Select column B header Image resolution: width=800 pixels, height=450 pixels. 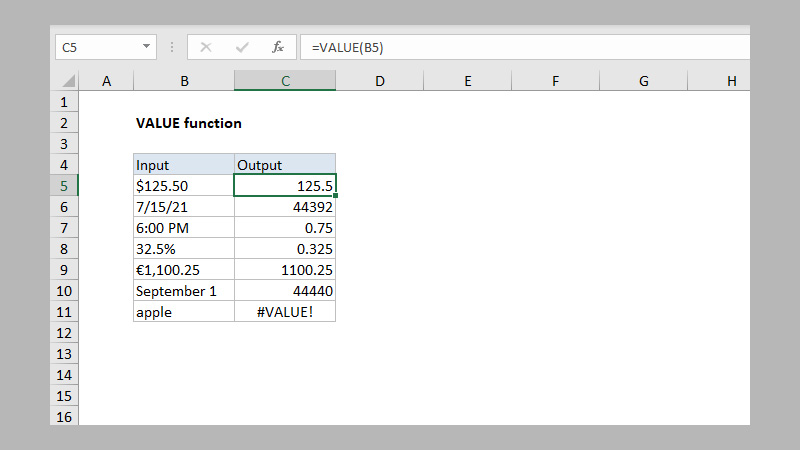coord(184,81)
